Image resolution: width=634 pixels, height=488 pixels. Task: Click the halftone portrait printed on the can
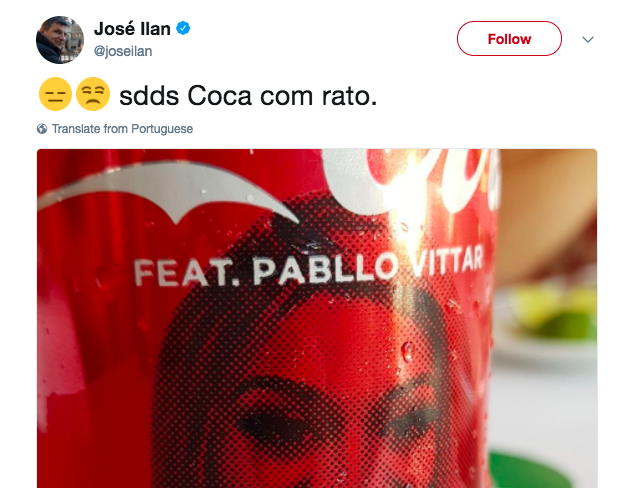[319, 364]
